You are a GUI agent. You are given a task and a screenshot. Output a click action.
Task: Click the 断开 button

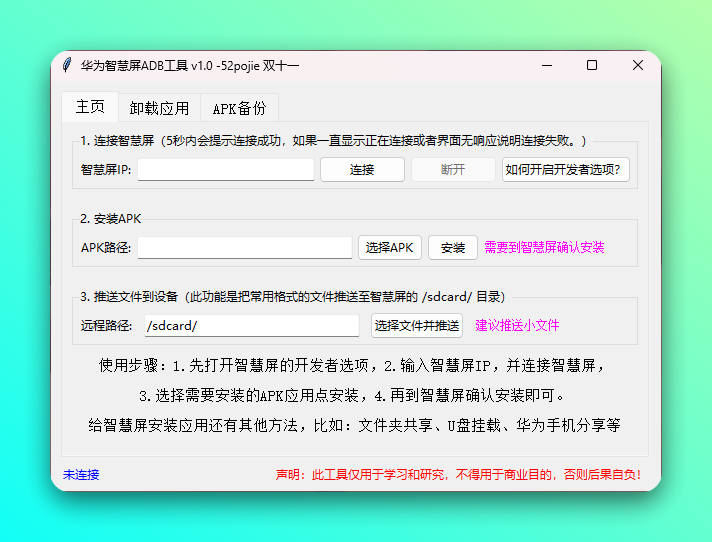(x=453, y=169)
